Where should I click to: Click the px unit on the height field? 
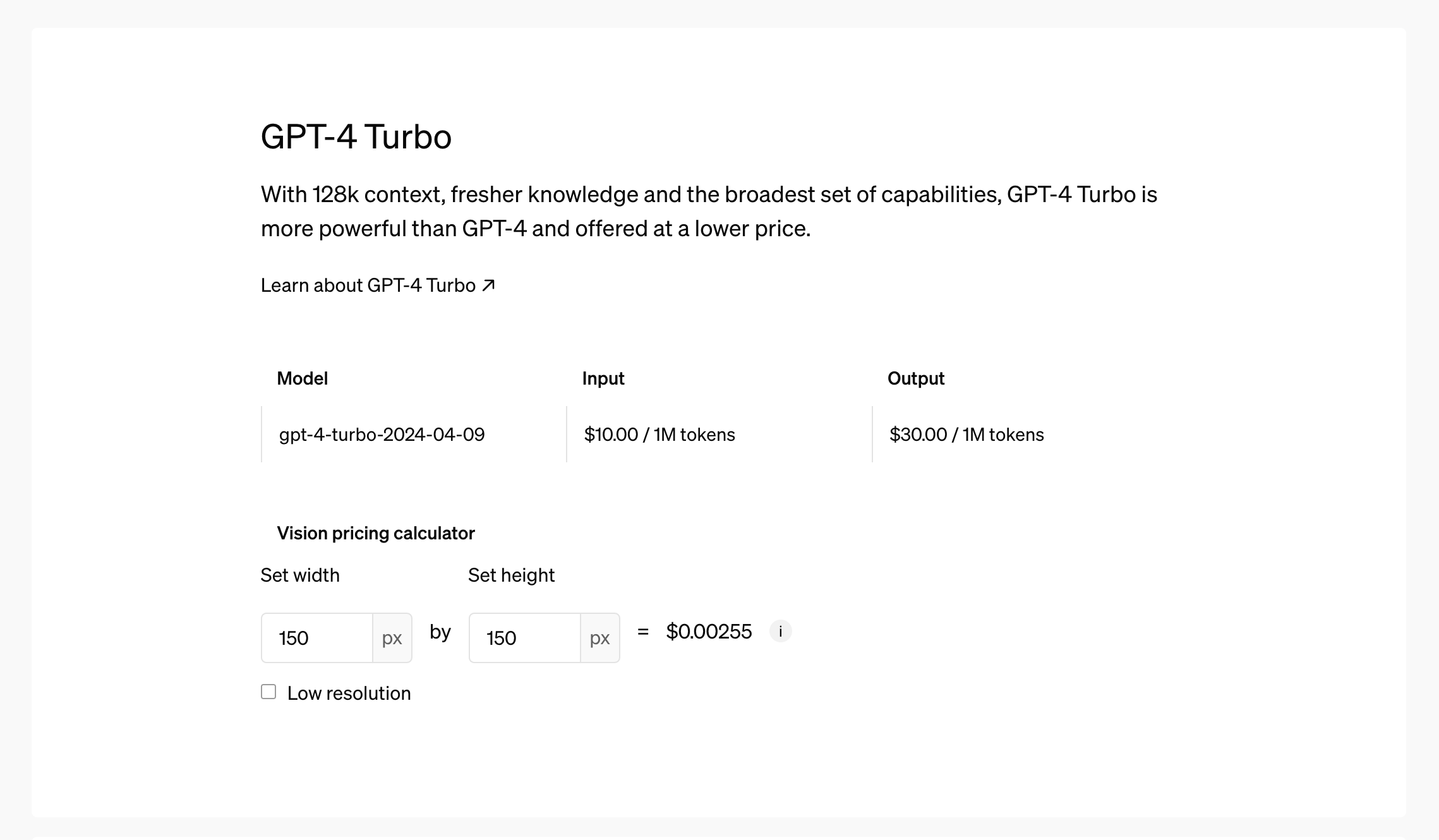click(x=600, y=638)
